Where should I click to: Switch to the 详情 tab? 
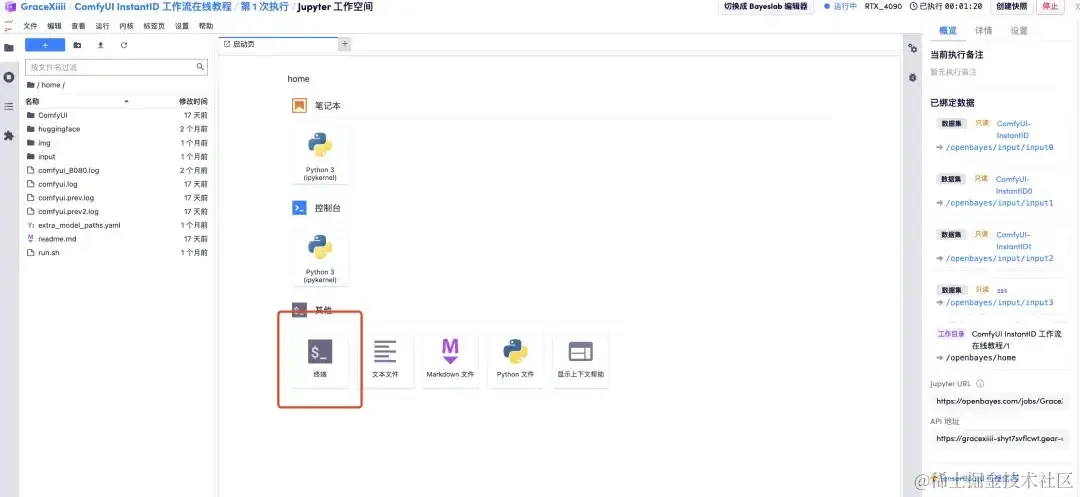984,30
